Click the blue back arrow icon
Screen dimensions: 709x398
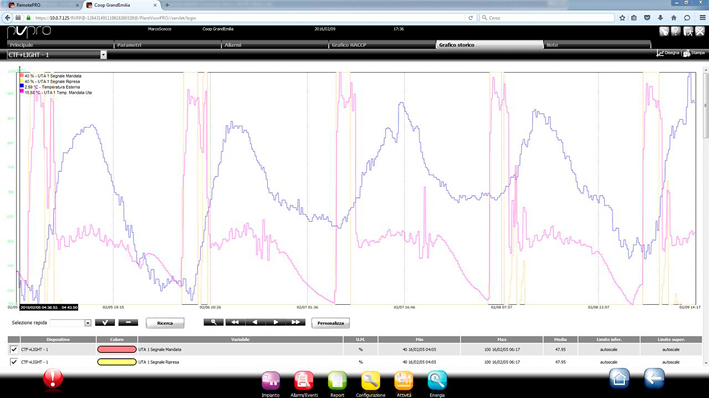point(654,379)
